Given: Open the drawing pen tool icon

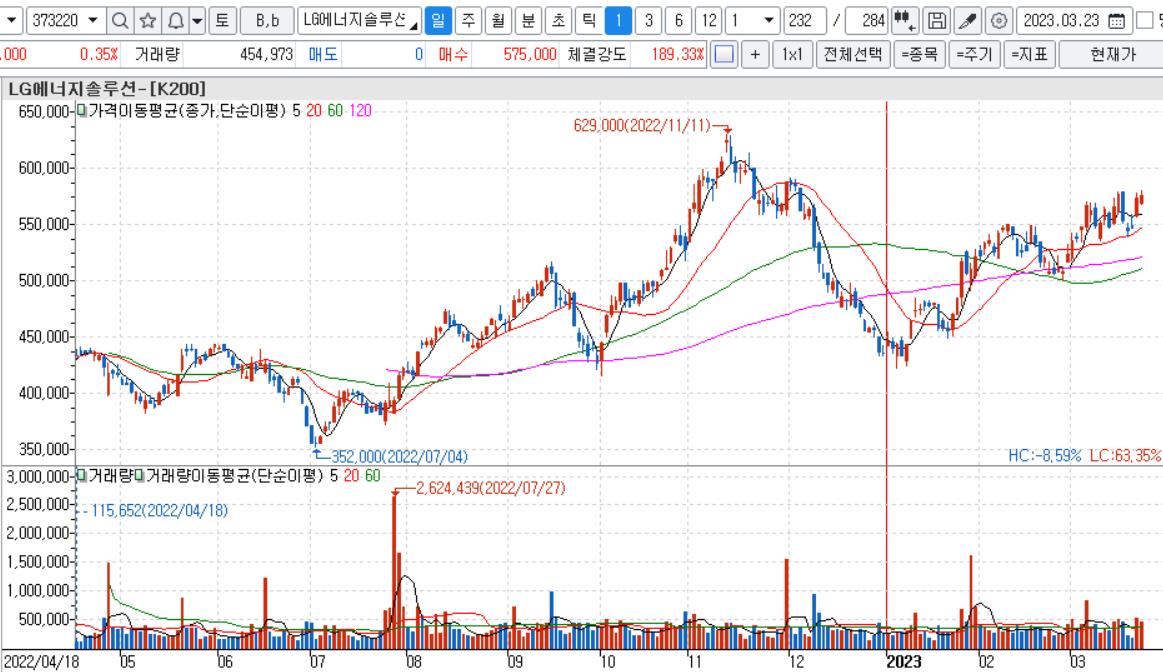Looking at the screenshot, I should tap(967, 21).
